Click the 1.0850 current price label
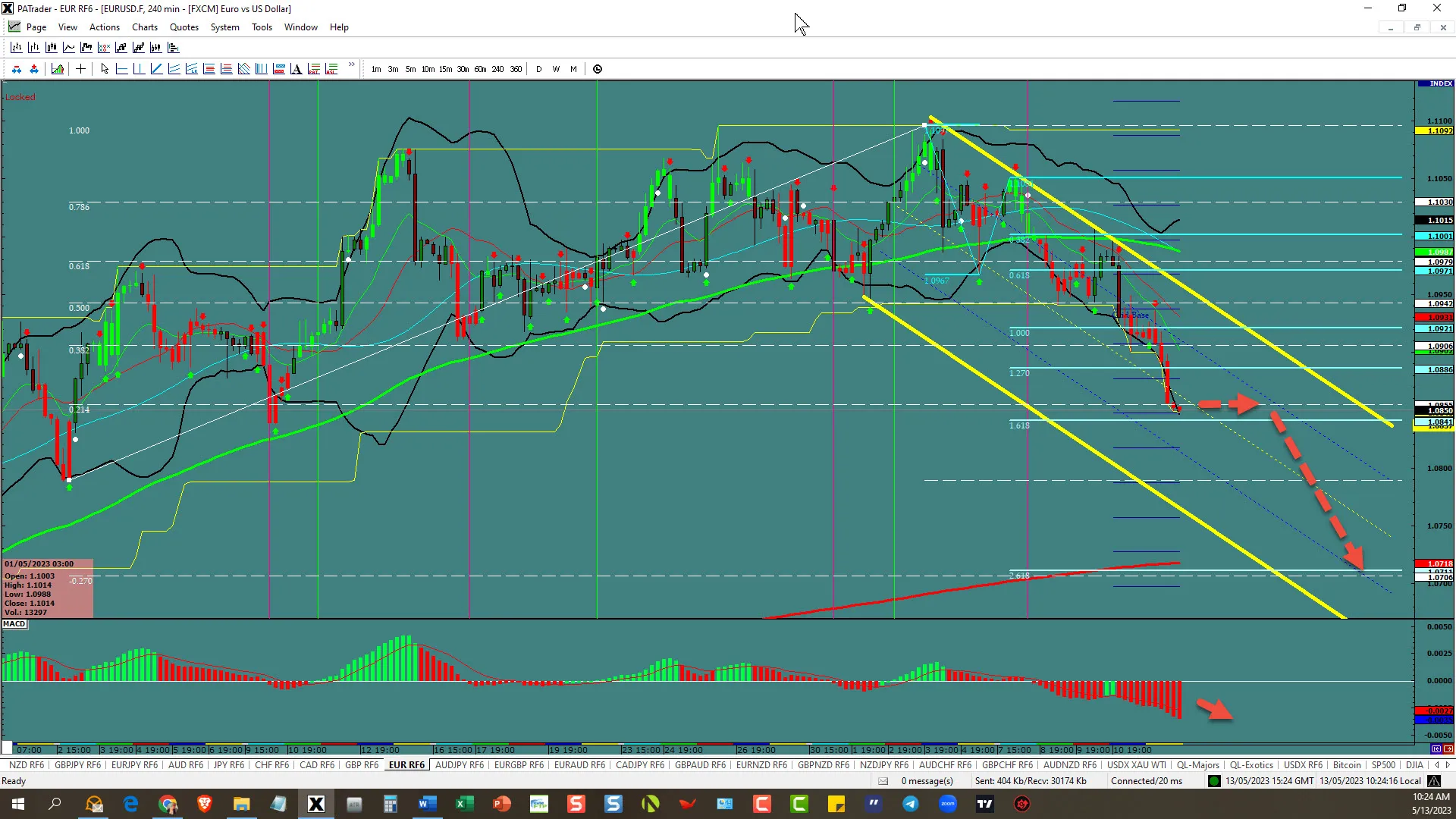 click(1435, 410)
